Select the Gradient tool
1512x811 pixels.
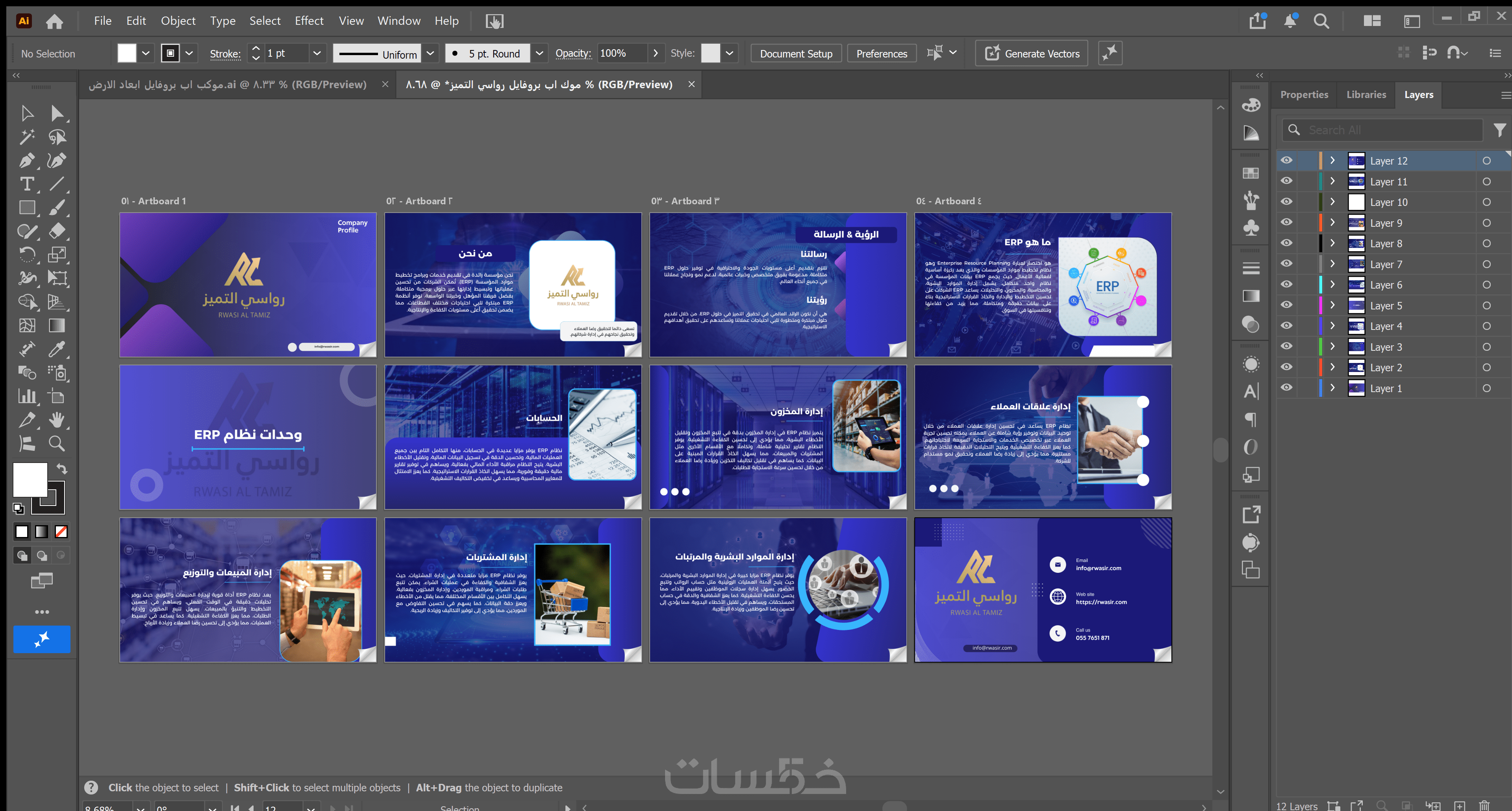57,325
